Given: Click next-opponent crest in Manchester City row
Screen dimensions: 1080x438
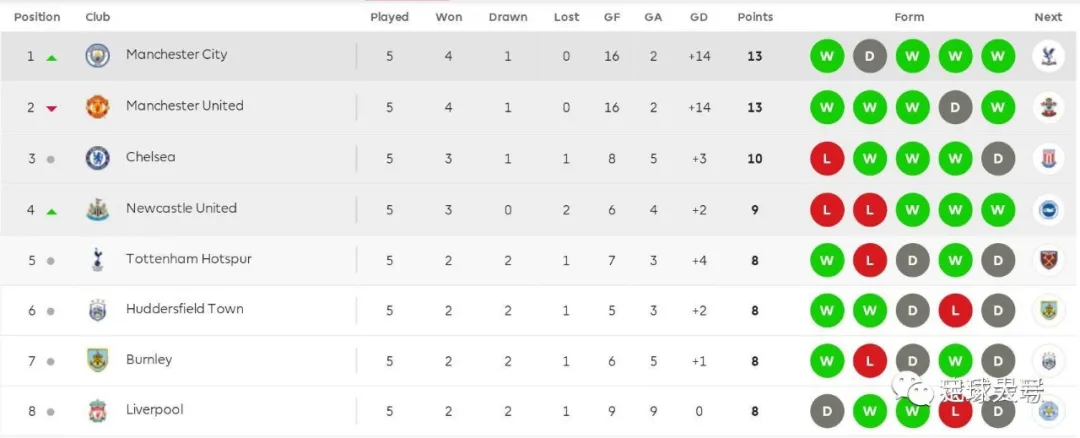Looking at the screenshot, I should tap(1048, 56).
